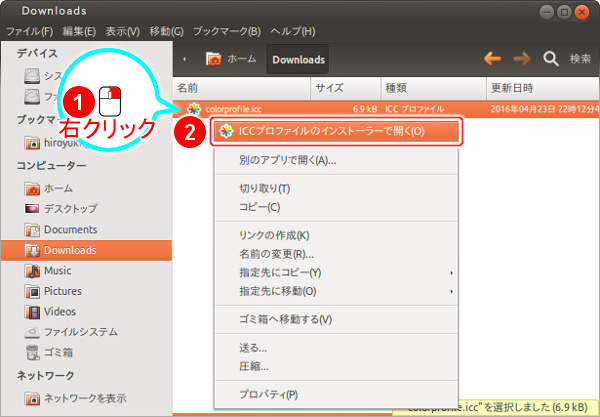Click the 6.9 kB size cell
The image size is (600, 417).
[x=365, y=109]
